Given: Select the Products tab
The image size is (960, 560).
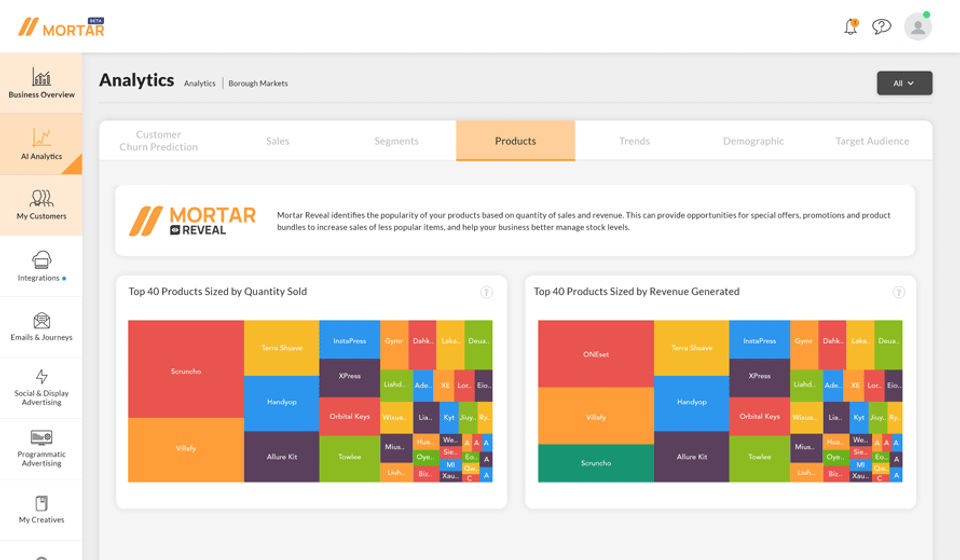Looking at the screenshot, I should [516, 141].
